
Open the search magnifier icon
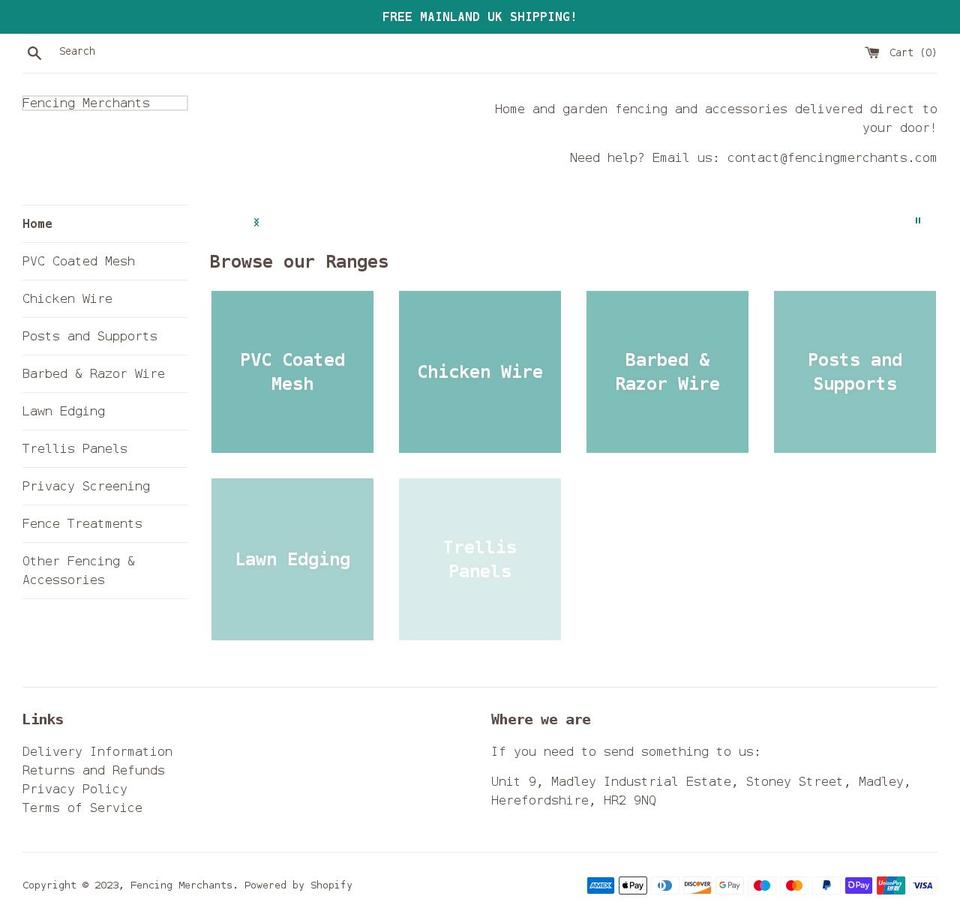click(34, 52)
